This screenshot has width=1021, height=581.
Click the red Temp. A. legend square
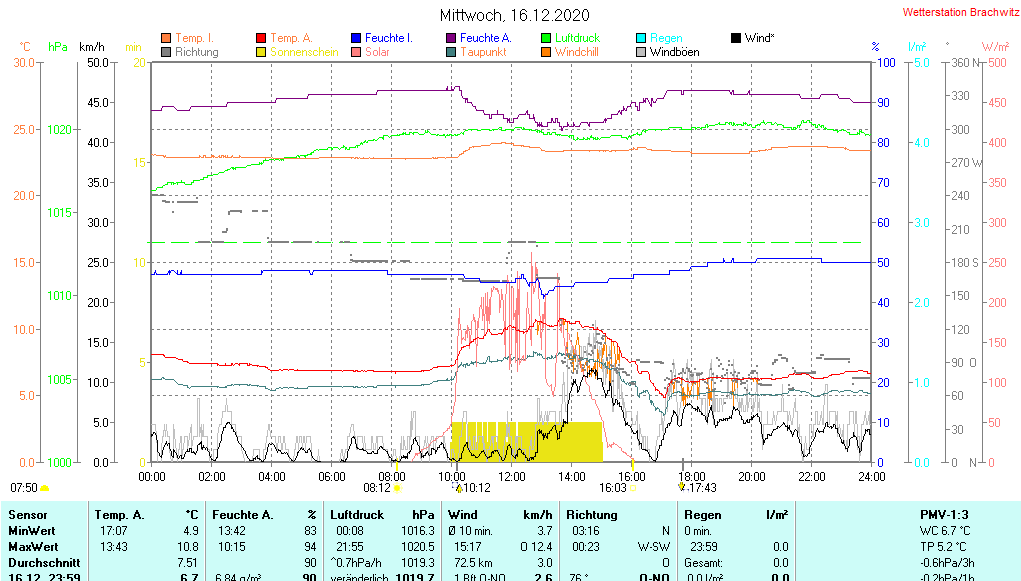[x=262, y=38]
